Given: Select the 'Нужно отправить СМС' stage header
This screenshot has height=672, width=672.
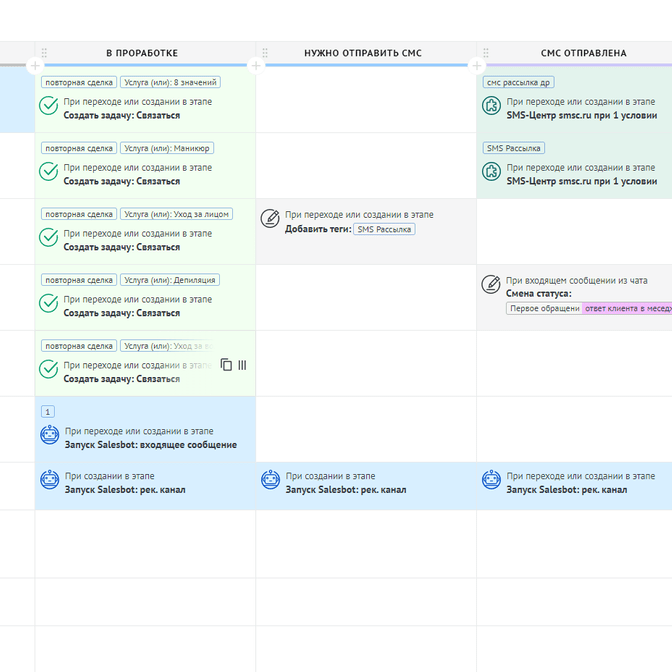Looking at the screenshot, I should [363, 53].
